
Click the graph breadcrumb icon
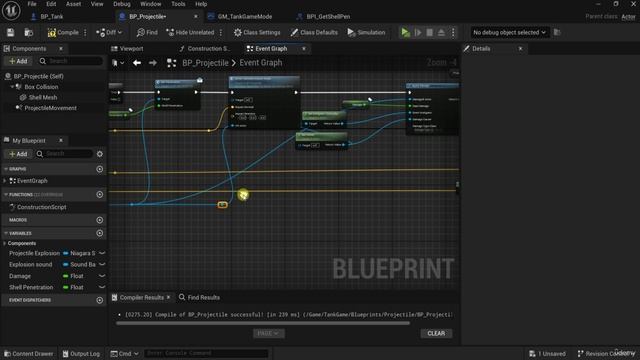(x=171, y=63)
